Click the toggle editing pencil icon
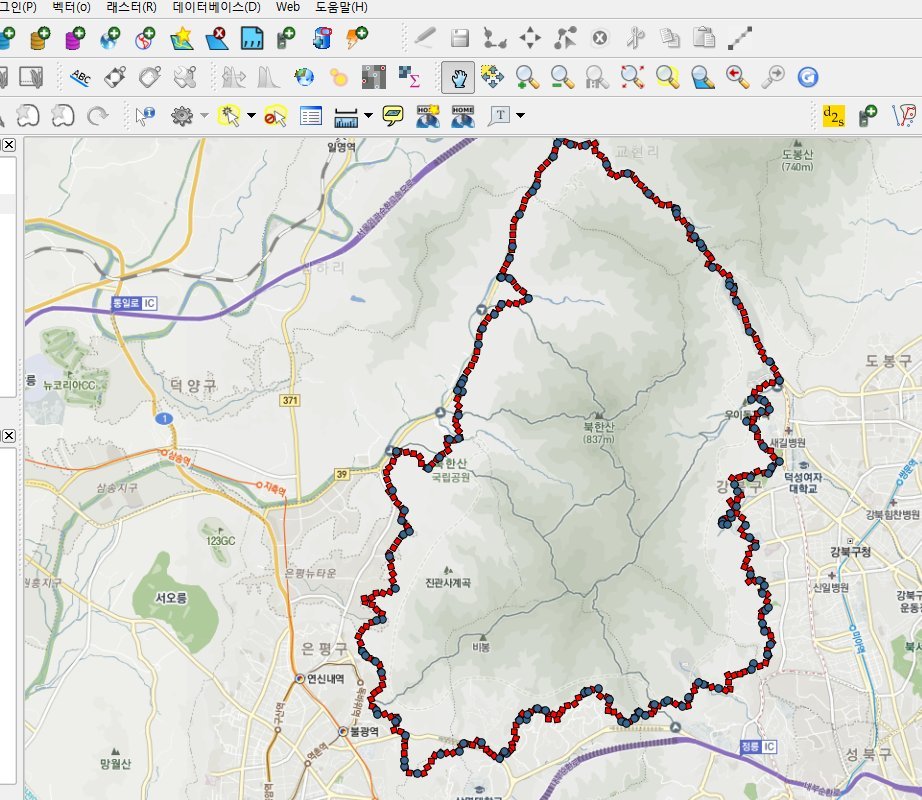This screenshot has height=800, width=922. (425, 38)
